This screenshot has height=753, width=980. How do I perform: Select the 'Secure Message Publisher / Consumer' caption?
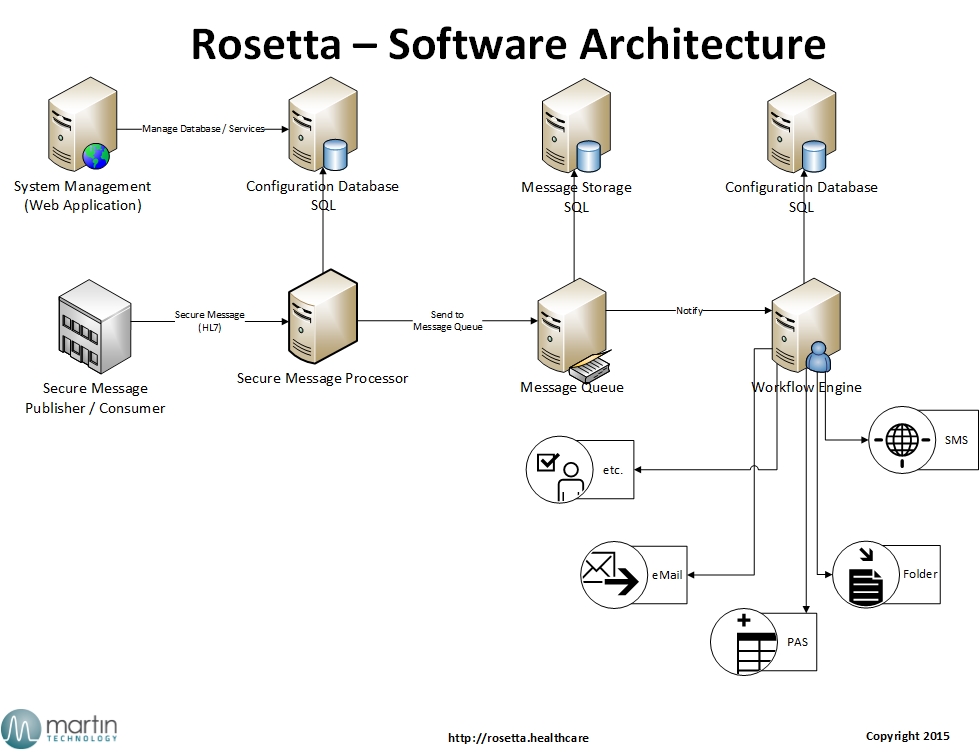(95, 398)
